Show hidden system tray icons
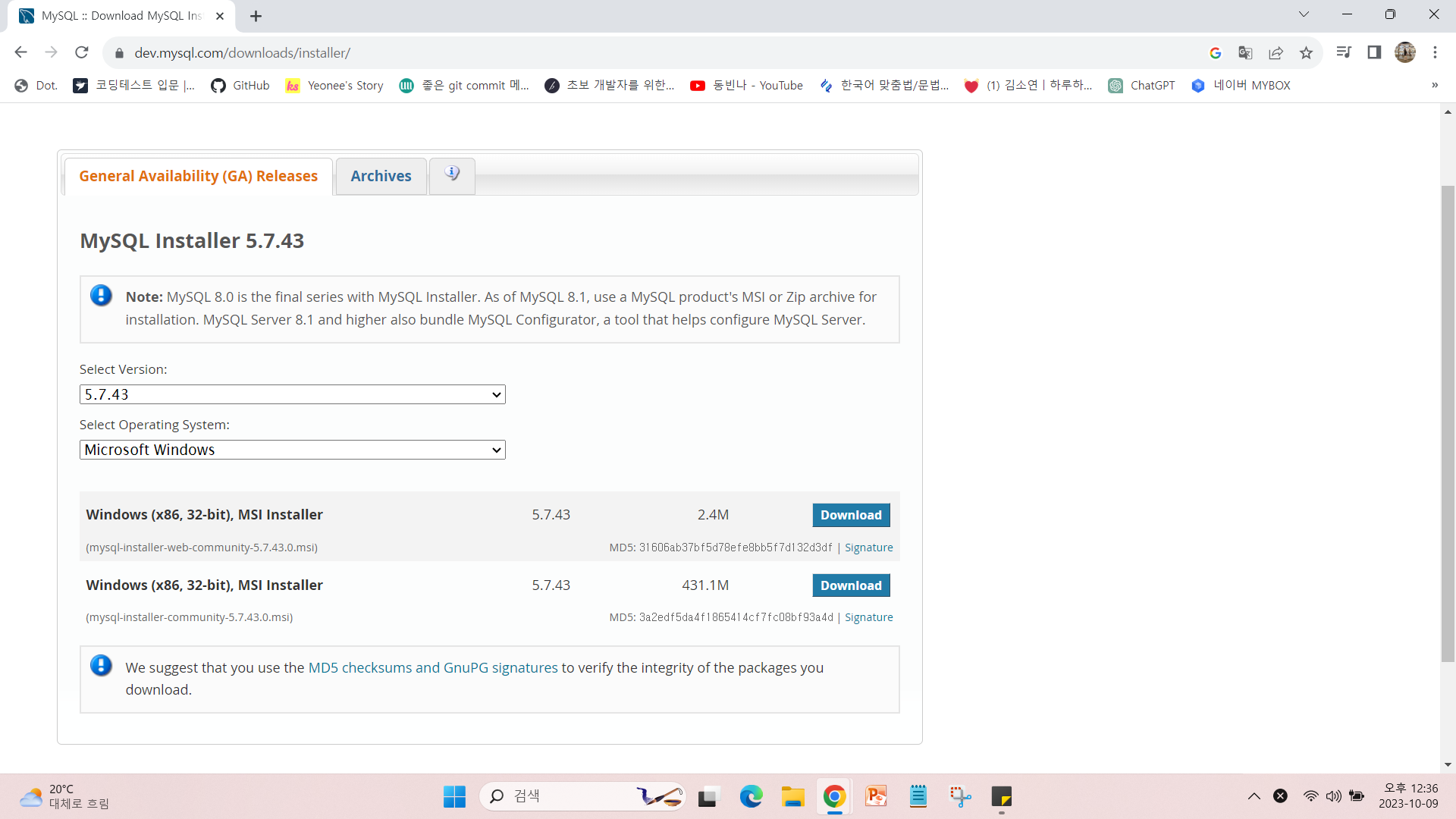 click(x=1254, y=796)
